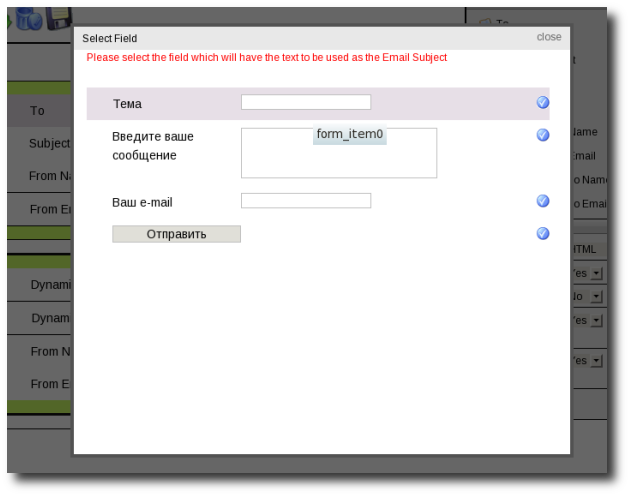This screenshot has height=496, width=630.
Task: Click the Тема text input
Action: (x=306, y=102)
